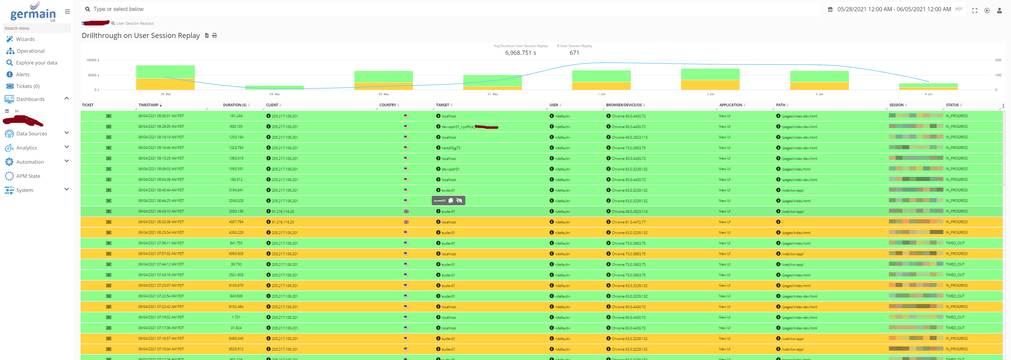Click the export document icon beside title
The height and width of the screenshot is (360, 1011).
coord(207,35)
